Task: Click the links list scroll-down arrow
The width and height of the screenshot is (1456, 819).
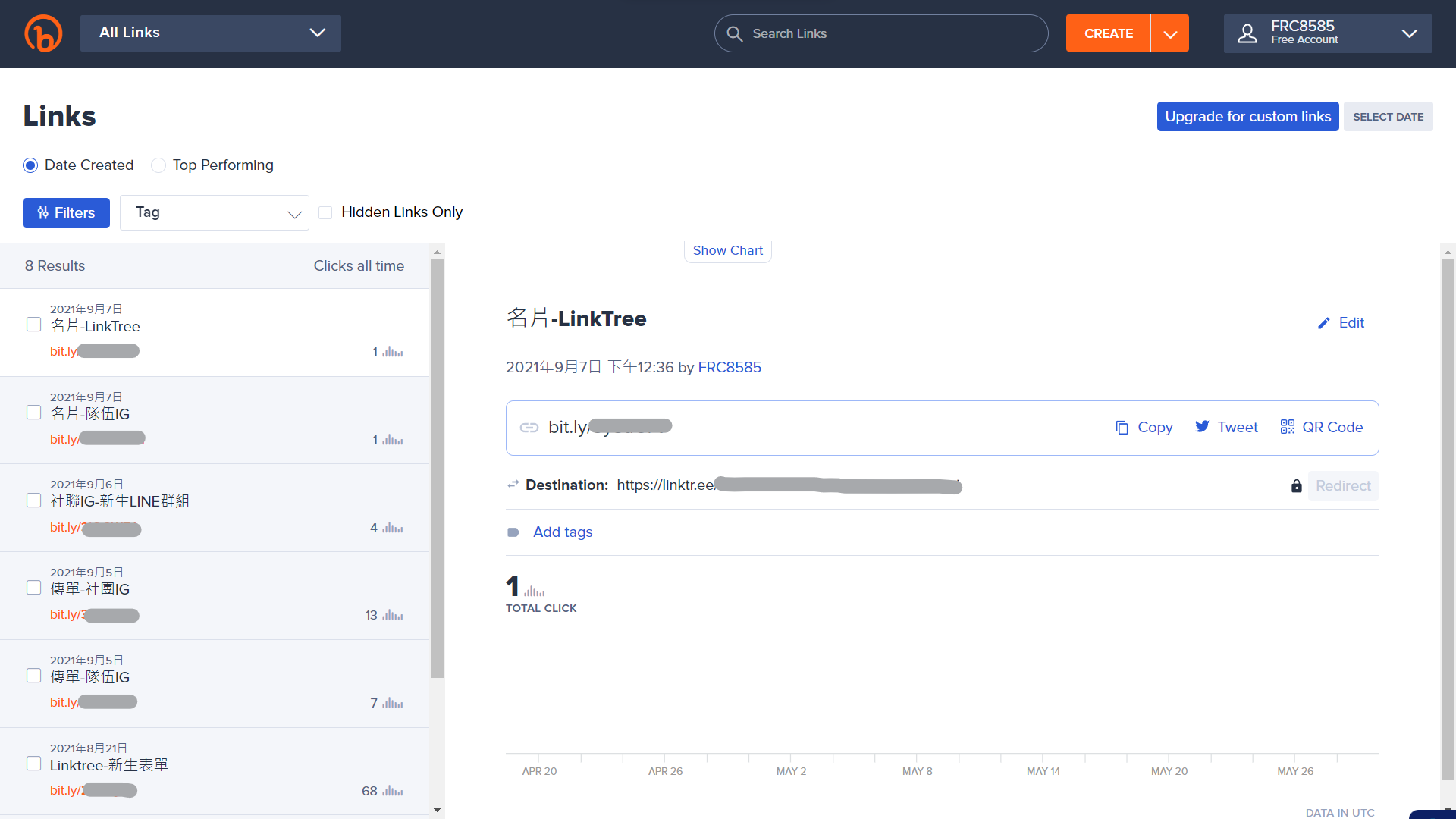Action: (x=437, y=810)
